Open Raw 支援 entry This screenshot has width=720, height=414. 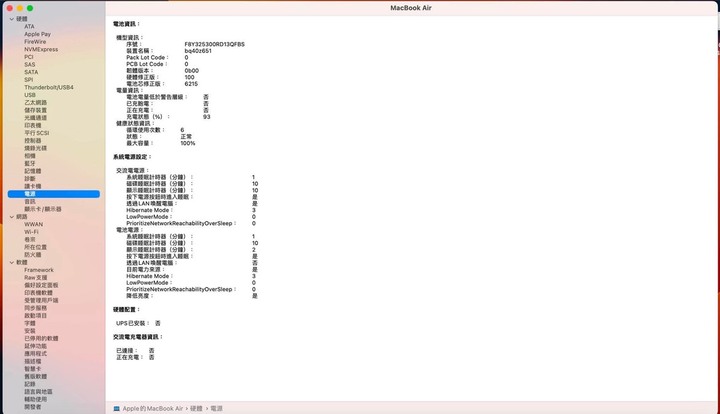tap(36, 278)
